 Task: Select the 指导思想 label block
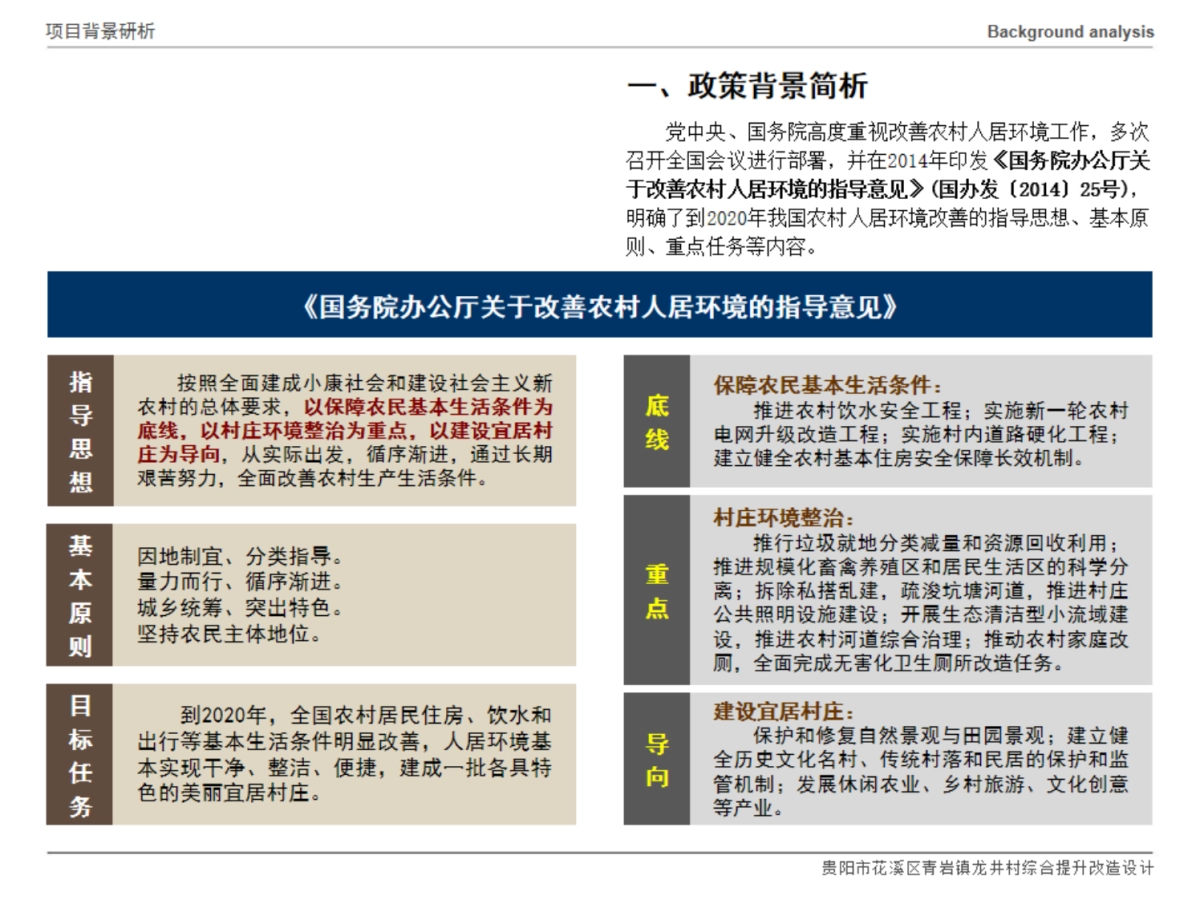point(83,430)
